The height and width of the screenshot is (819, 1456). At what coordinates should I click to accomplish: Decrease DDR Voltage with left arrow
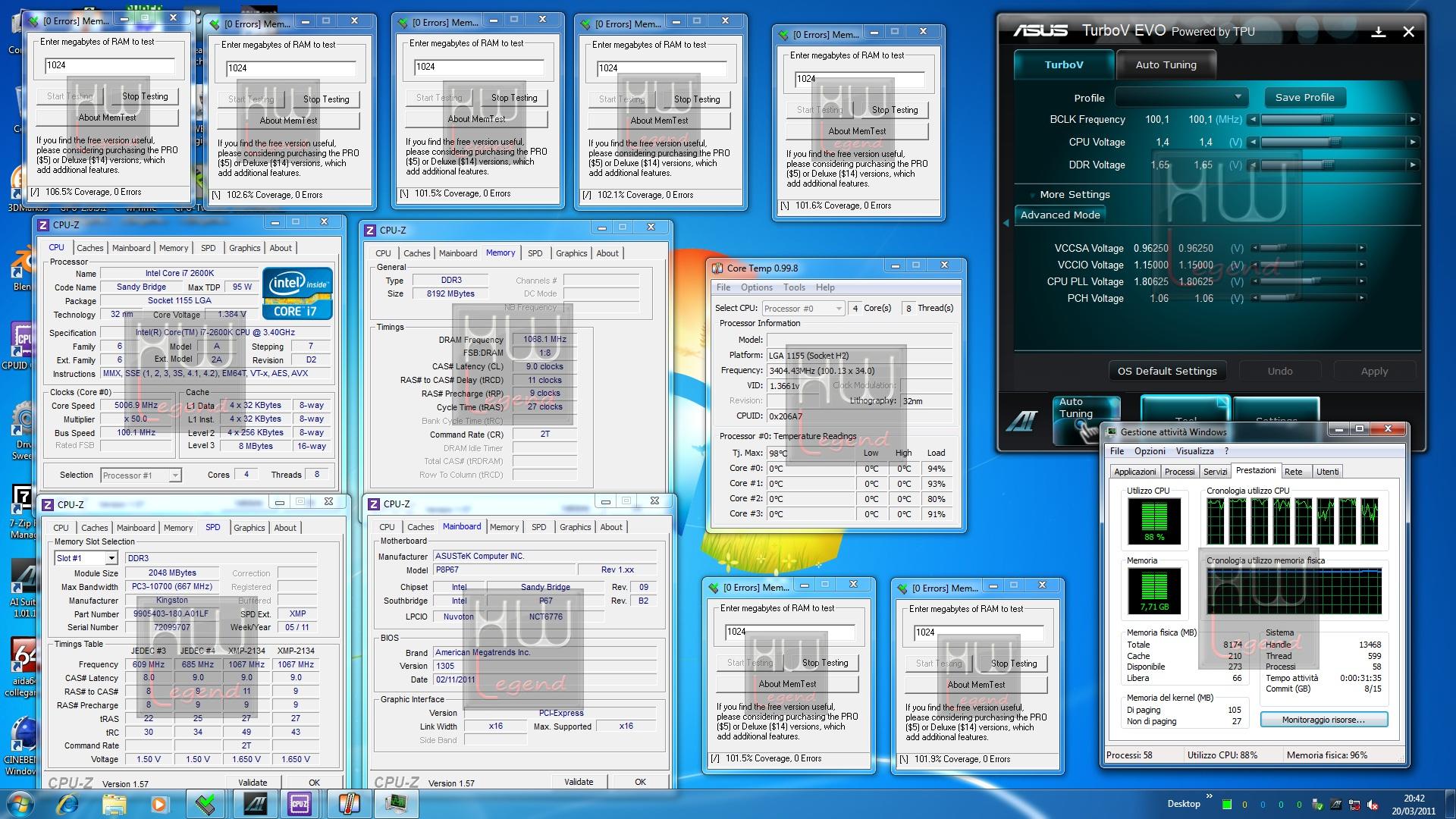point(1253,165)
